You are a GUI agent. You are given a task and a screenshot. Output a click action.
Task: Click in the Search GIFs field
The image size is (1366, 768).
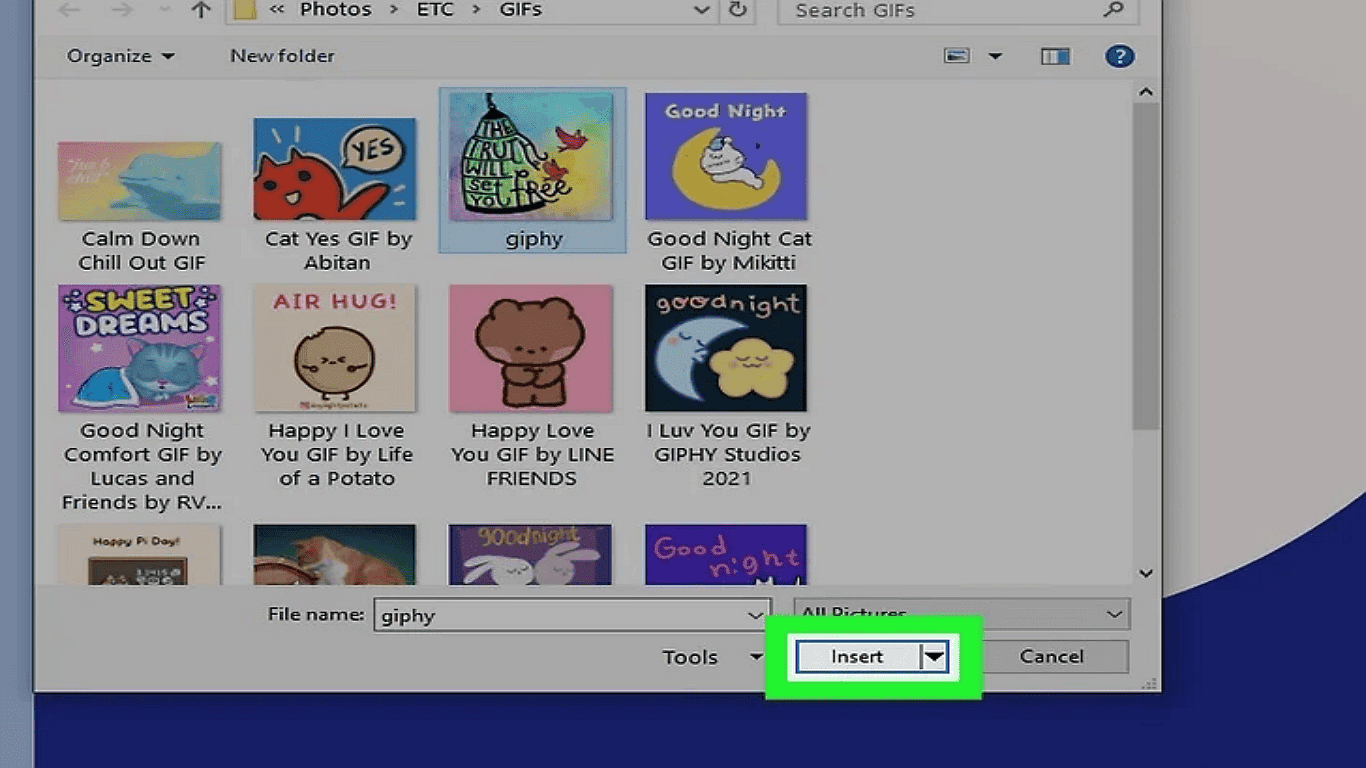point(958,11)
